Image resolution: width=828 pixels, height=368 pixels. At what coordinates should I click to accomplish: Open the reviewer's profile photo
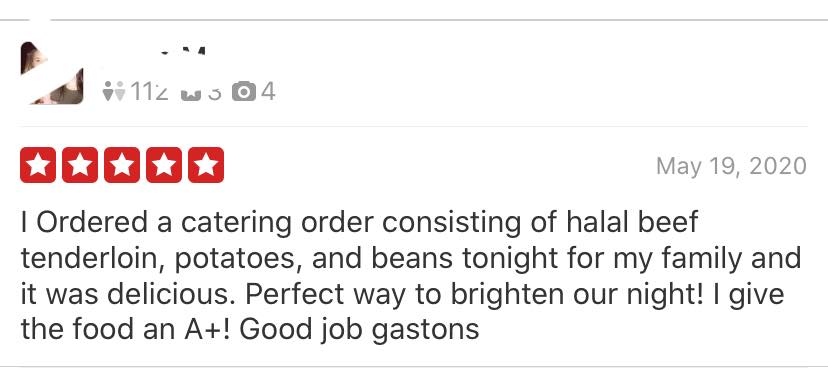pos(52,73)
